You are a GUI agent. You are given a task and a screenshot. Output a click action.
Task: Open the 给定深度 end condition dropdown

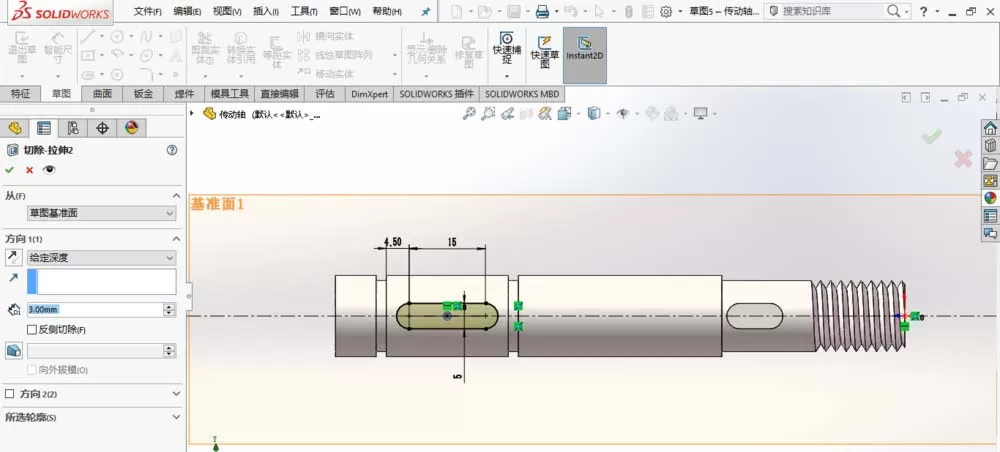pyautogui.click(x=101, y=258)
